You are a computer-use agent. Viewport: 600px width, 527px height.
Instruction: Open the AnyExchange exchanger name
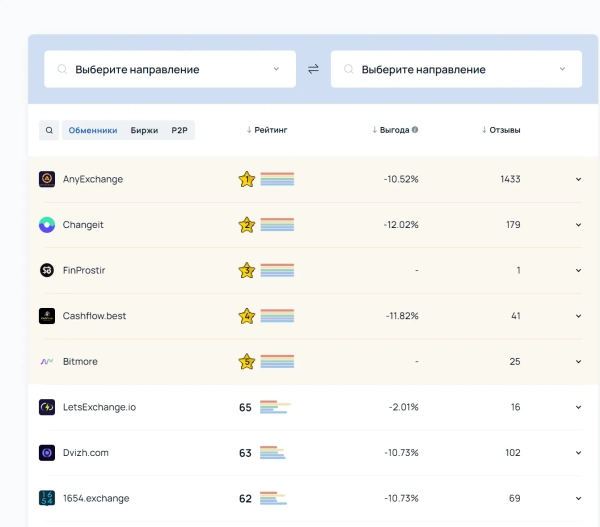tap(93, 179)
